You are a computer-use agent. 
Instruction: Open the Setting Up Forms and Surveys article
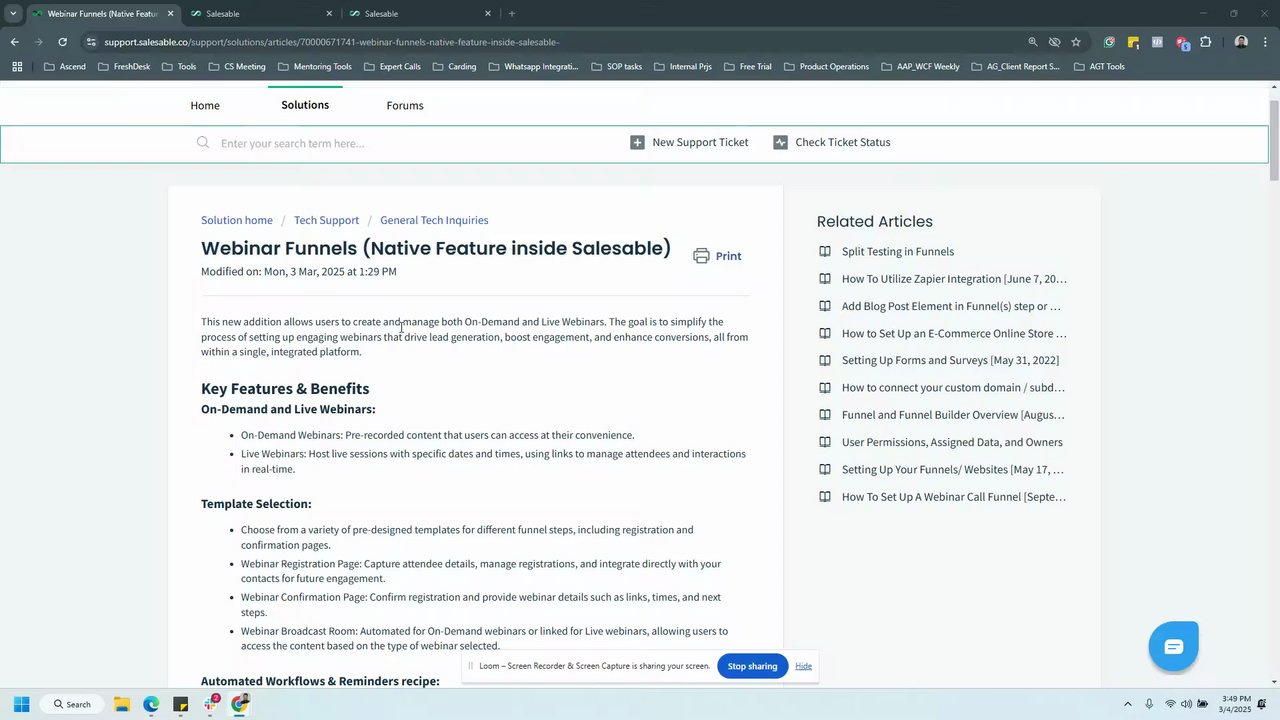(x=950, y=360)
